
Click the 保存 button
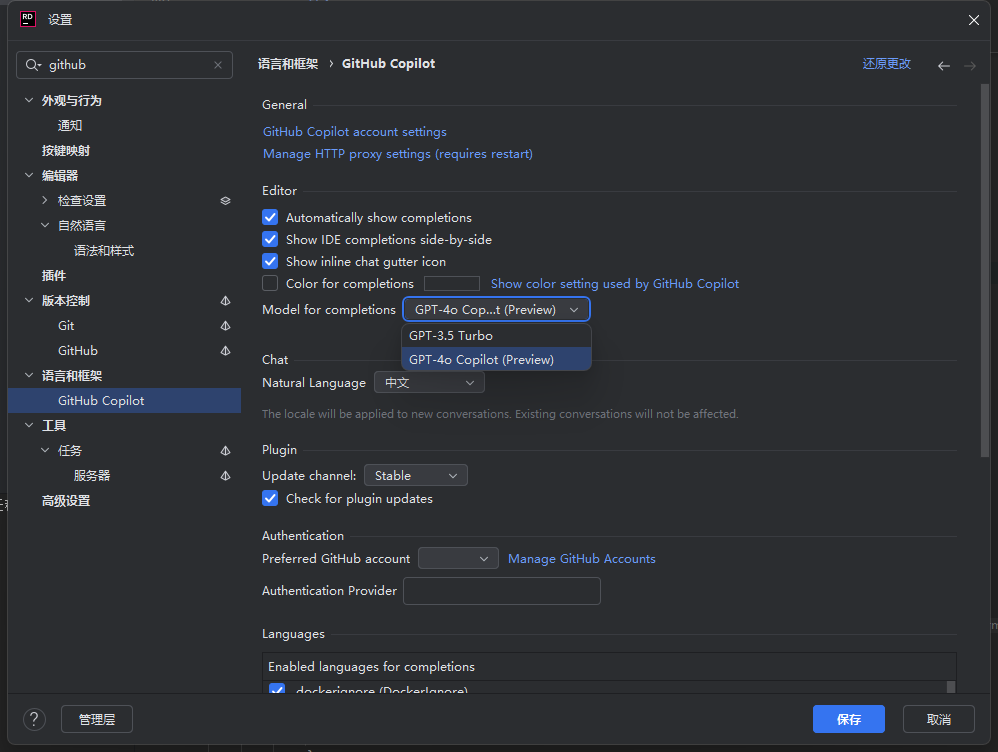pyautogui.click(x=849, y=720)
